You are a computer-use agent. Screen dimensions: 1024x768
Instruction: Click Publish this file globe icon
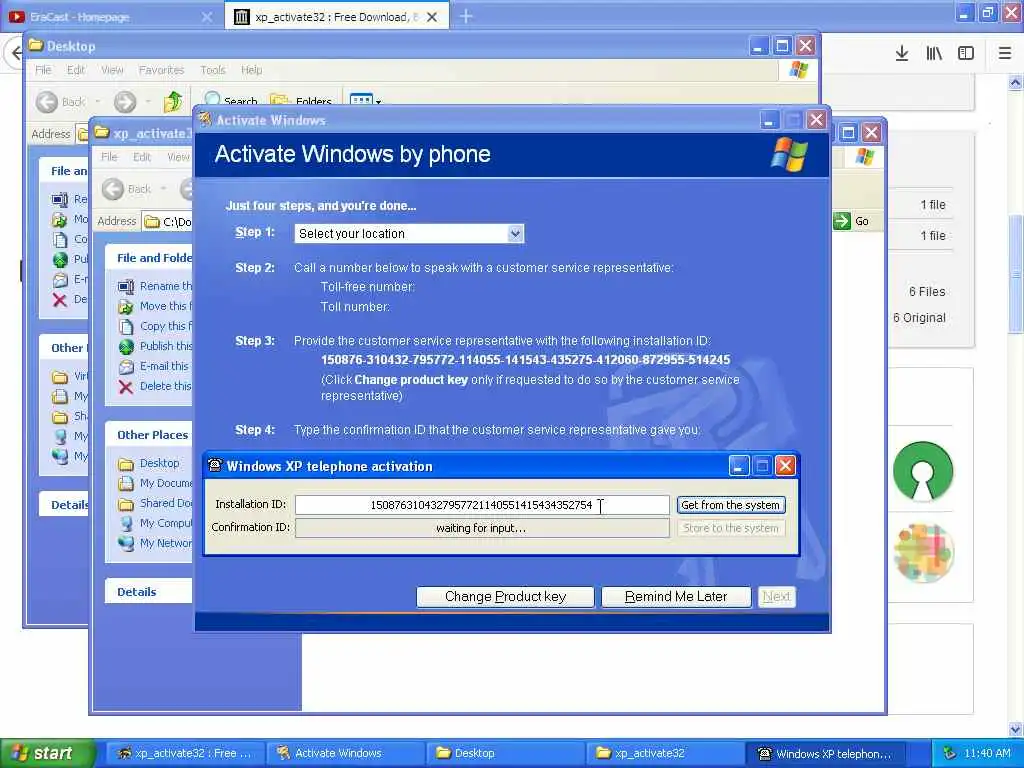click(126, 346)
